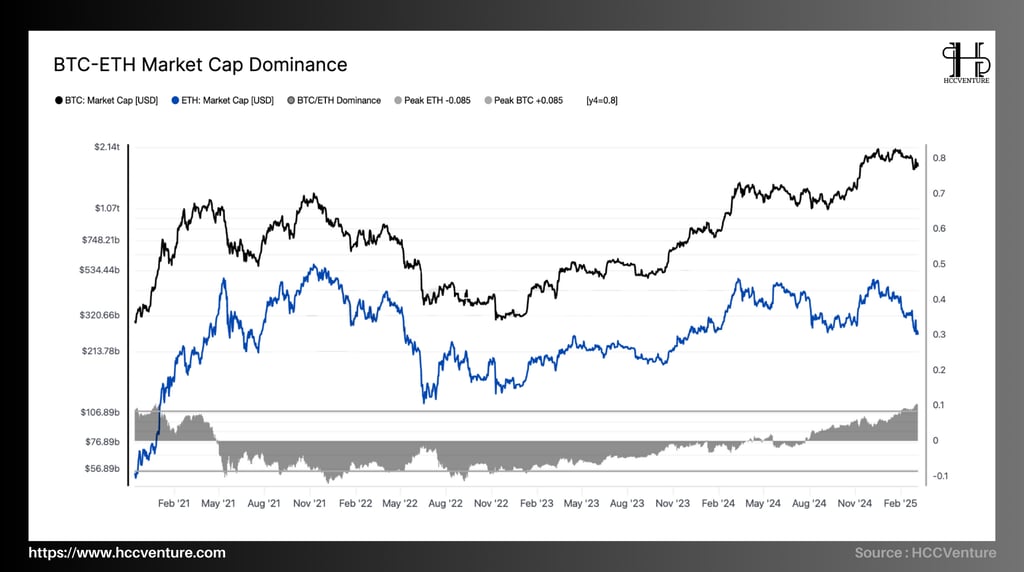Click the HCCVenture logo
This screenshot has width=1024, height=572.
(966, 63)
